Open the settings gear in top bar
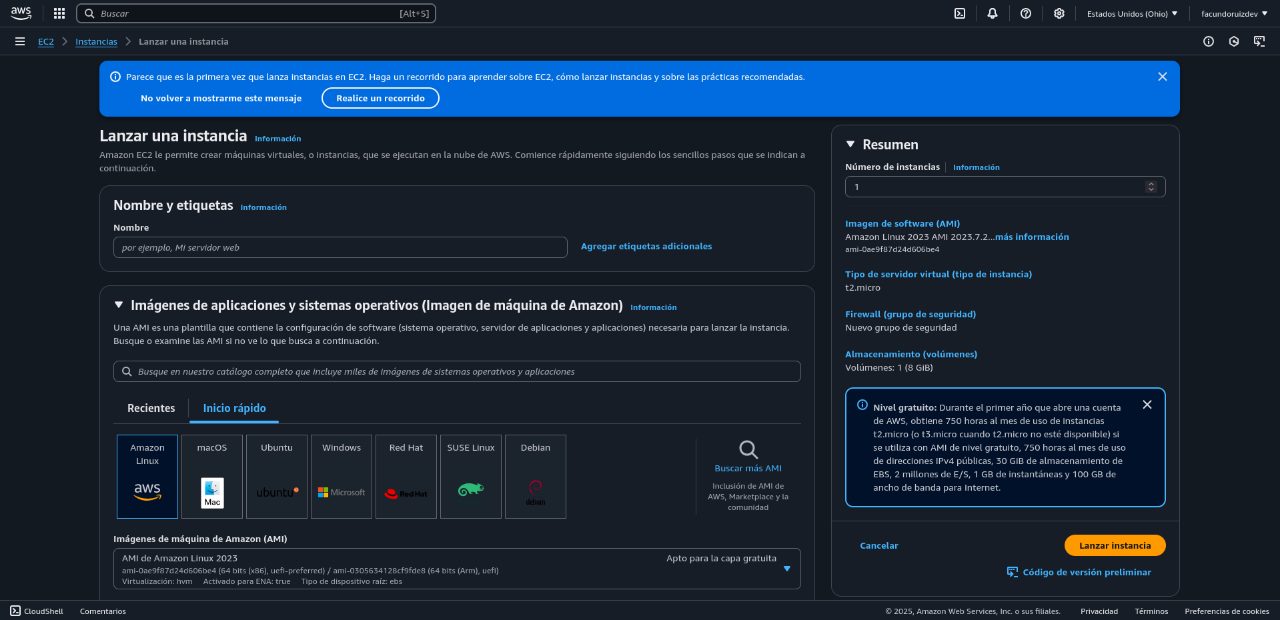The image size is (1280, 620). click(1059, 14)
